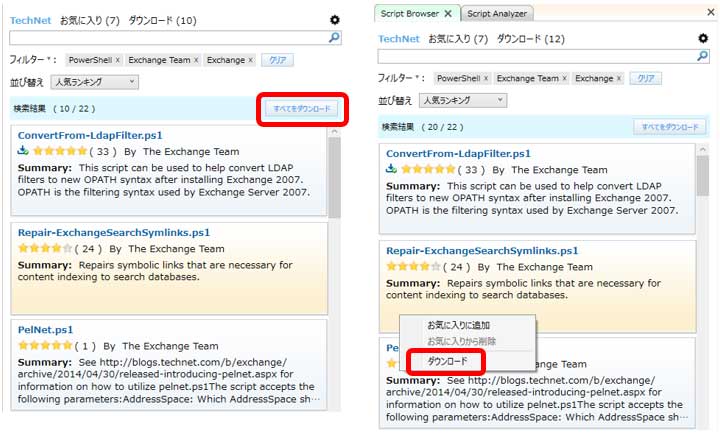
Task: Switch to Script Analyzer tab
Action: click(497, 14)
